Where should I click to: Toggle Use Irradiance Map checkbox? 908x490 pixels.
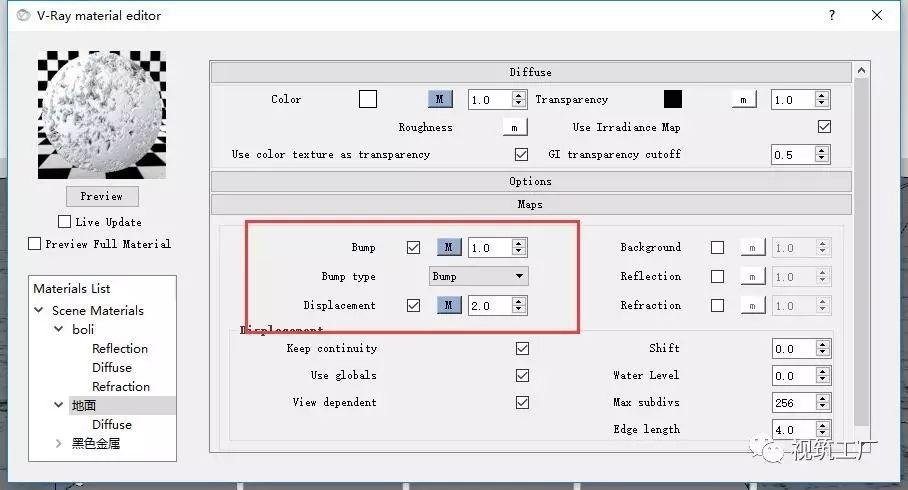pyautogui.click(x=824, y=126)
